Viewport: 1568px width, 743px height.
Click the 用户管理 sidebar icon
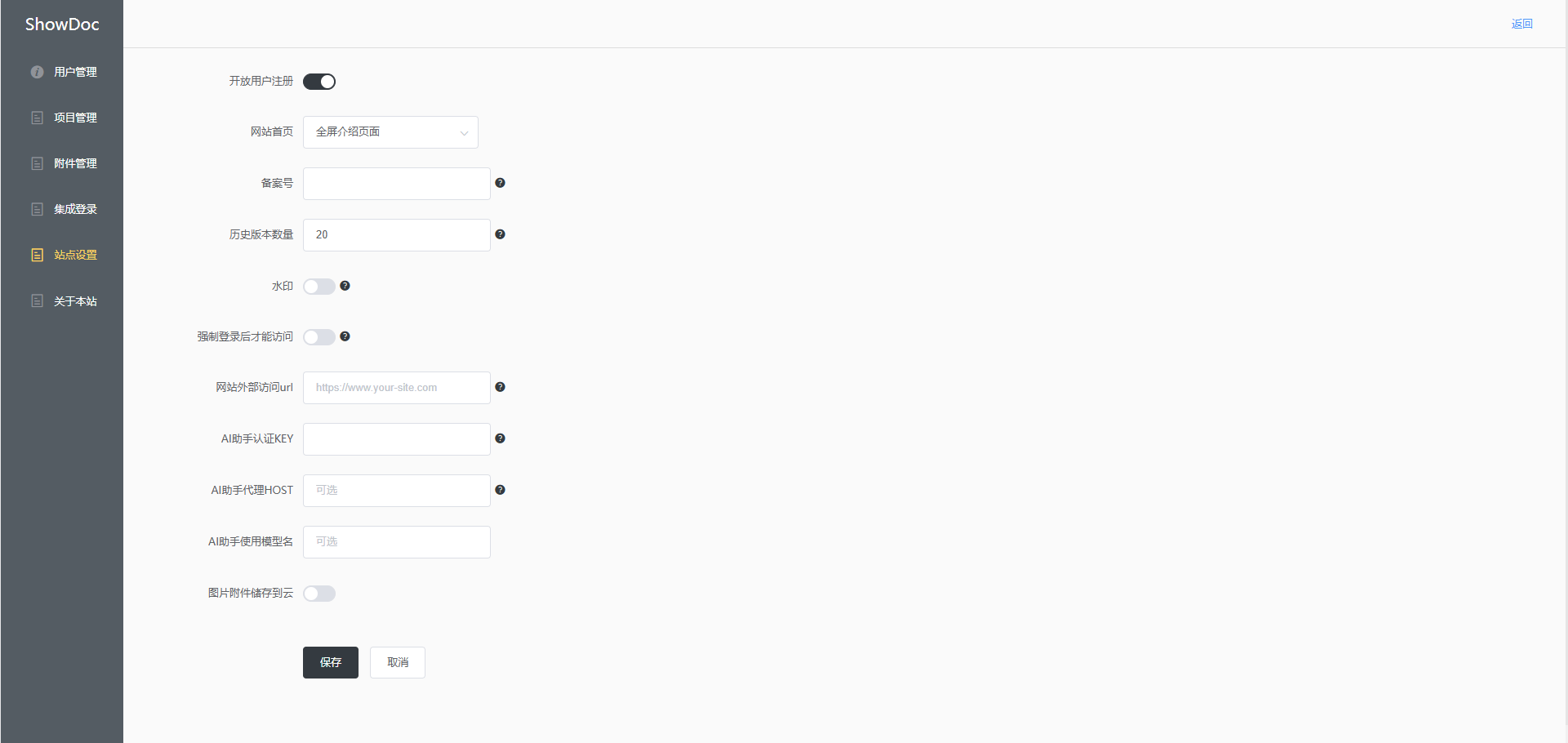[x=37, y=72]
